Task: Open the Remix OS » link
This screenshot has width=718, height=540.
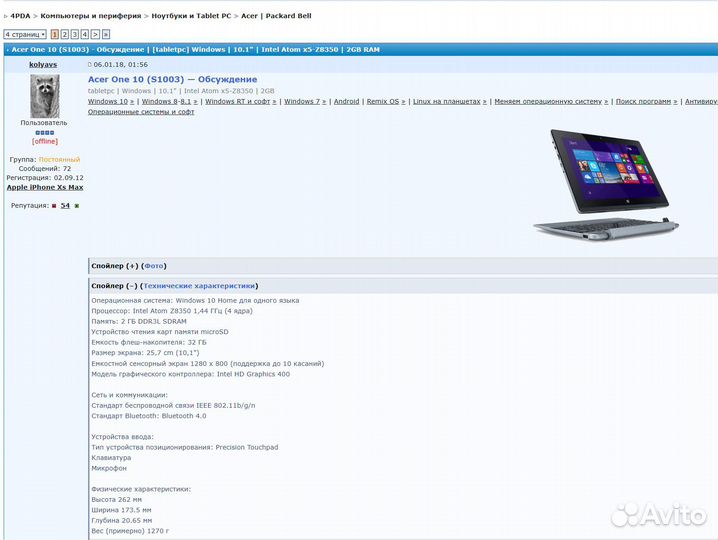Action: coord(386,101)
